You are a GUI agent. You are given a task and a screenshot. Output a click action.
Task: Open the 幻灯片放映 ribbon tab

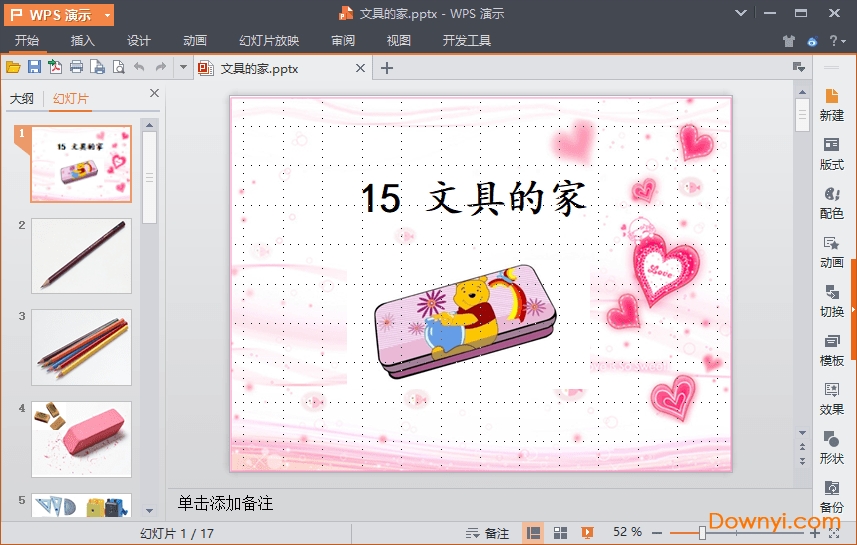coord(269,40)
